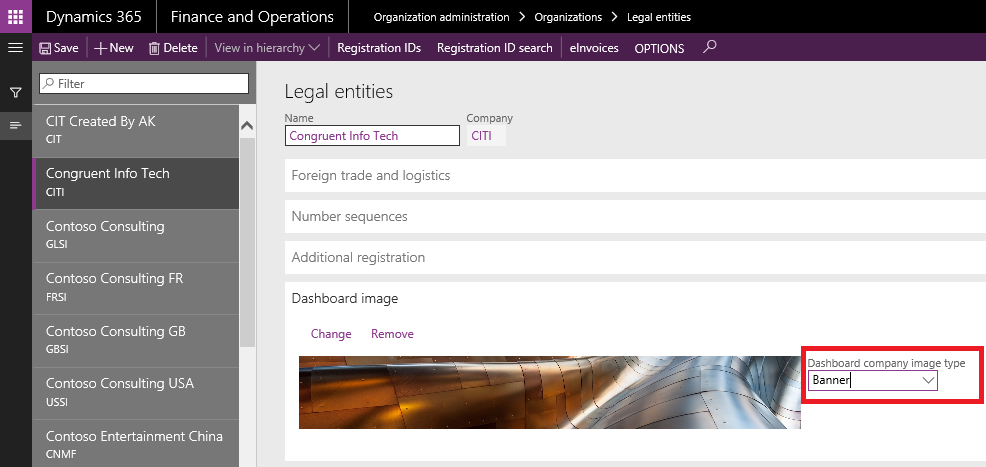This screenshot has height=467, width=986.
Task: Toggle the list view lines icon
Action: tap(16, 125)
